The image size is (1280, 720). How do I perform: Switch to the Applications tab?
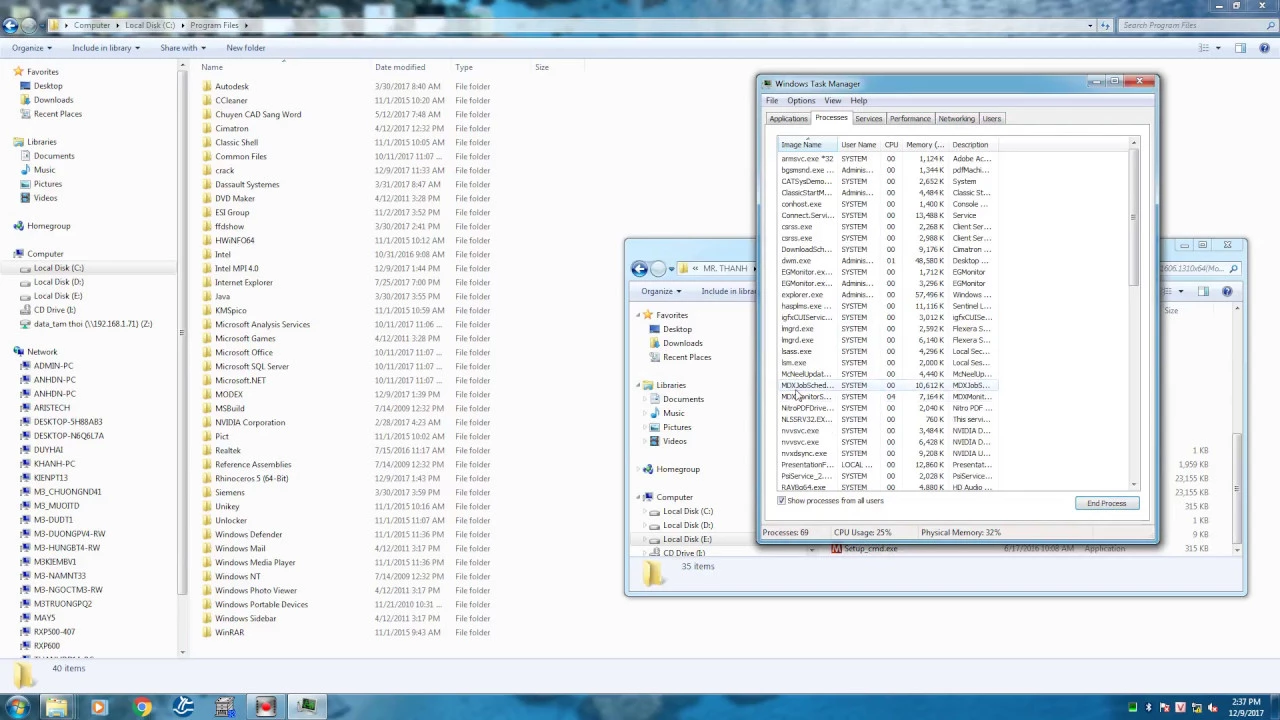tap(788, 119)
